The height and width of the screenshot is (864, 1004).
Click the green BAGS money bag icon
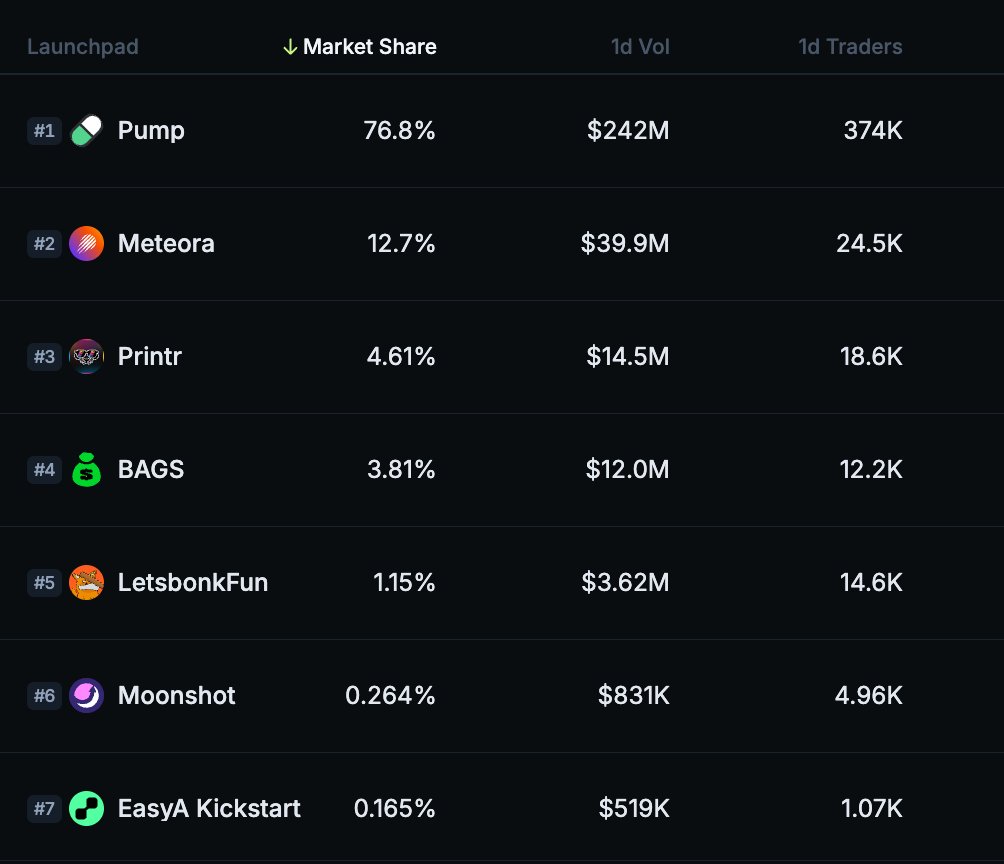[x=87, y=470]
